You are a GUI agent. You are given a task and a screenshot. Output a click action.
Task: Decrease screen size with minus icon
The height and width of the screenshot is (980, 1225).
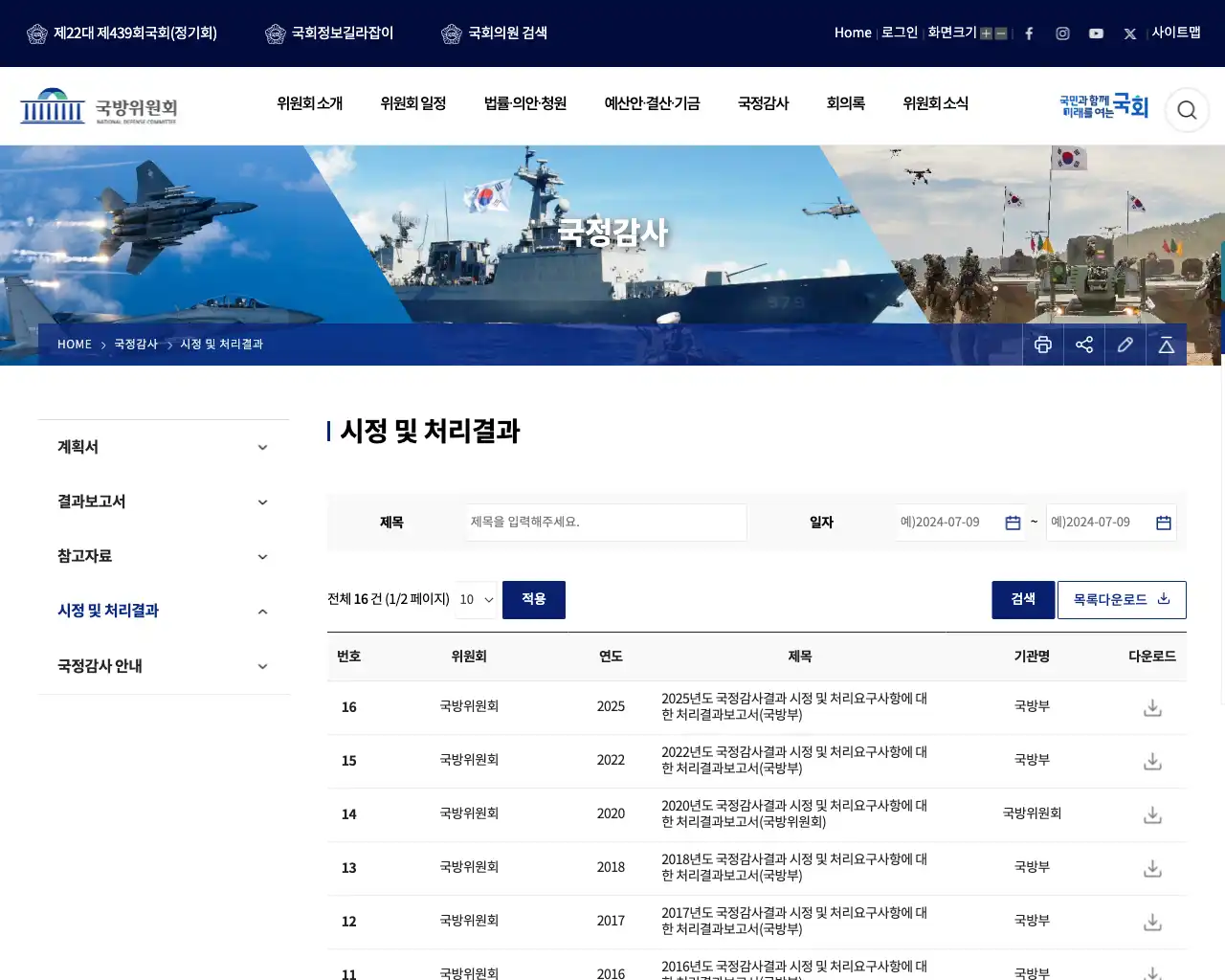tap(1001, 33)
